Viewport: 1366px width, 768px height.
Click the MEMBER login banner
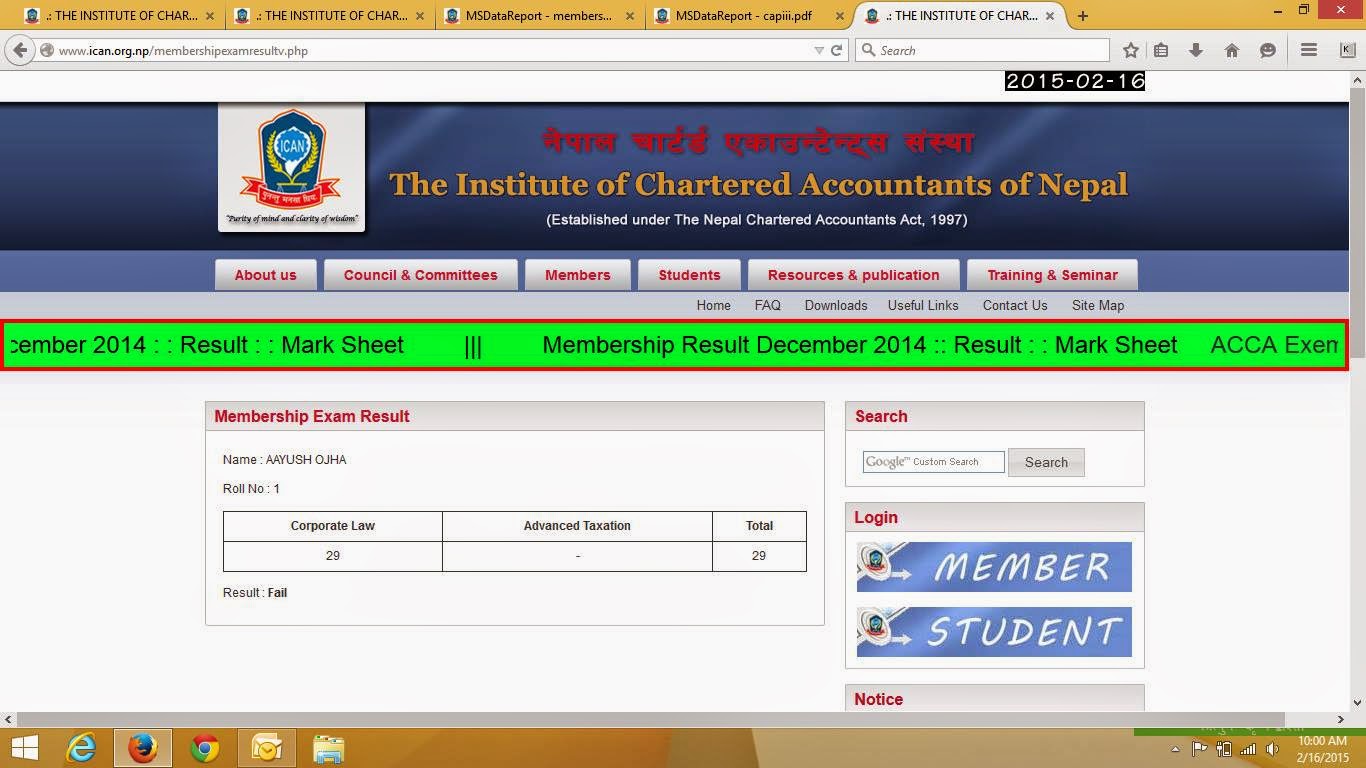click(x=994, y=567)
